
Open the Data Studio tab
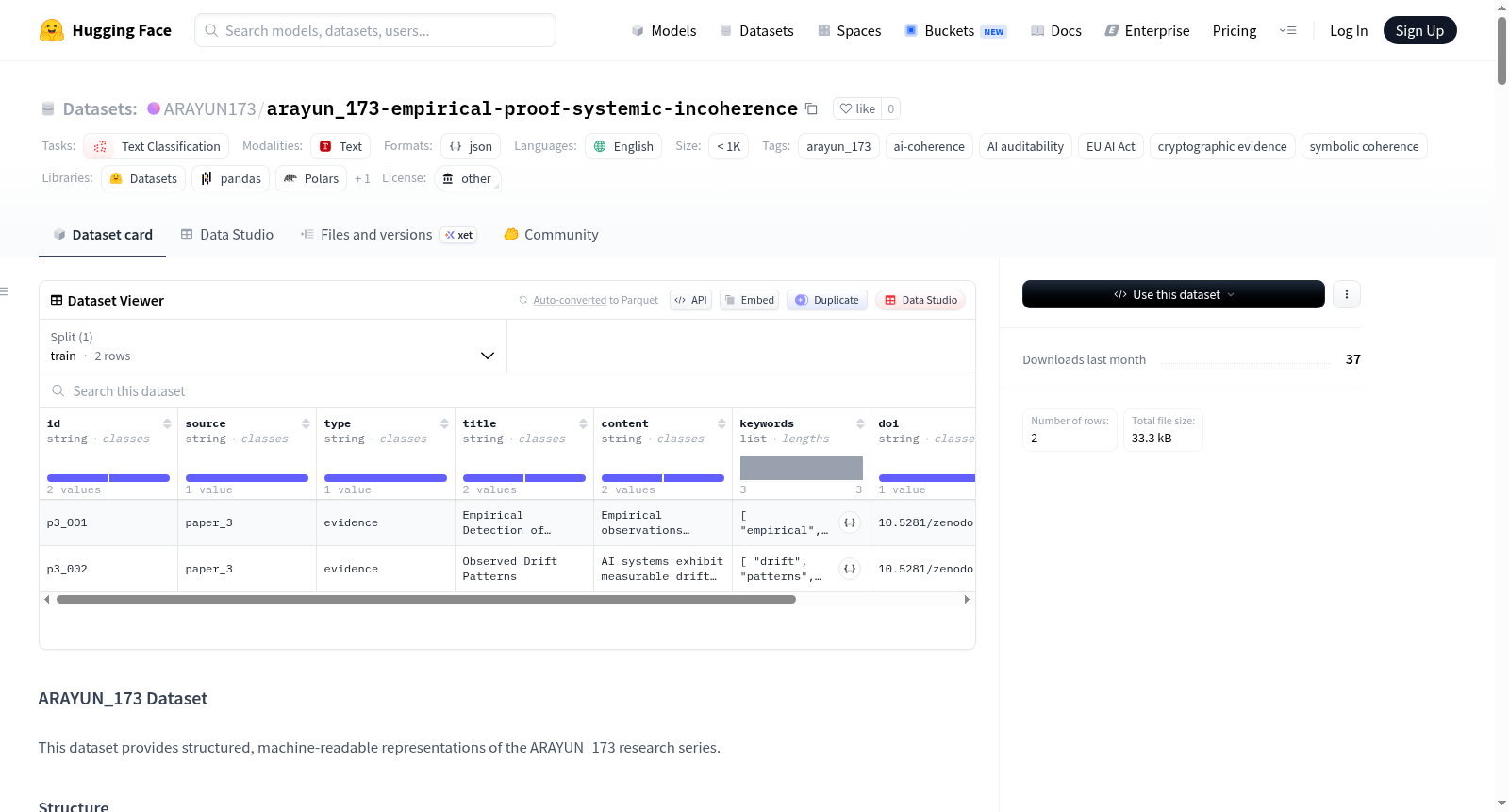tap(226, 235)
